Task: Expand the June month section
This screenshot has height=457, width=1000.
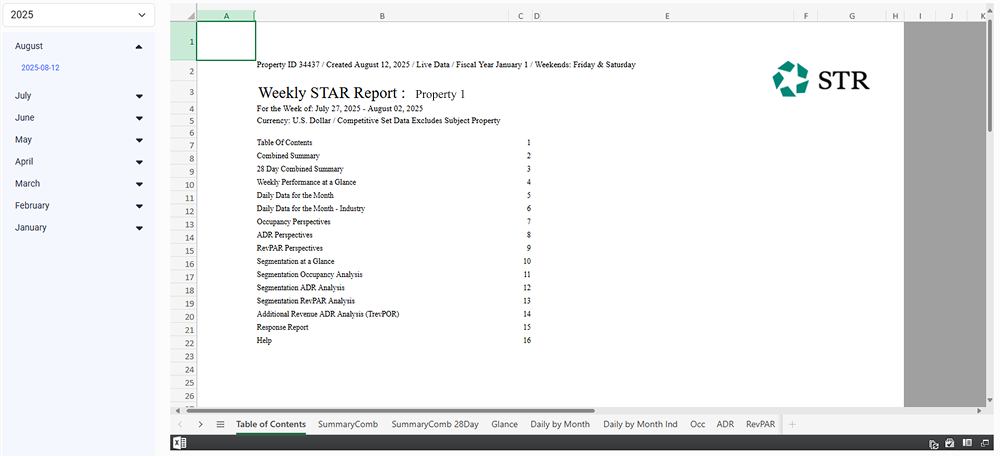Action: pyautogui.click(x=139, y=118)
